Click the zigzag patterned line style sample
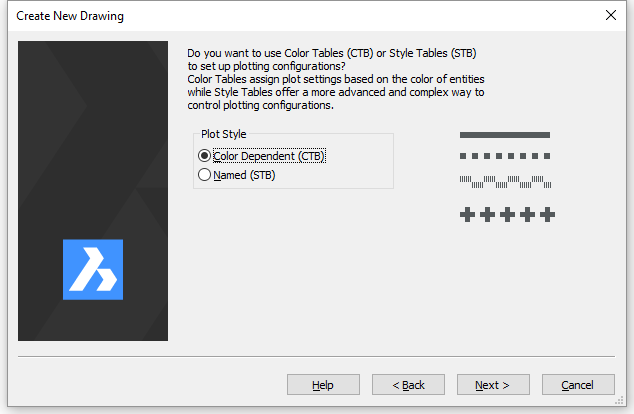The height and width of the screenshot is (414, 634). [505, 182]
